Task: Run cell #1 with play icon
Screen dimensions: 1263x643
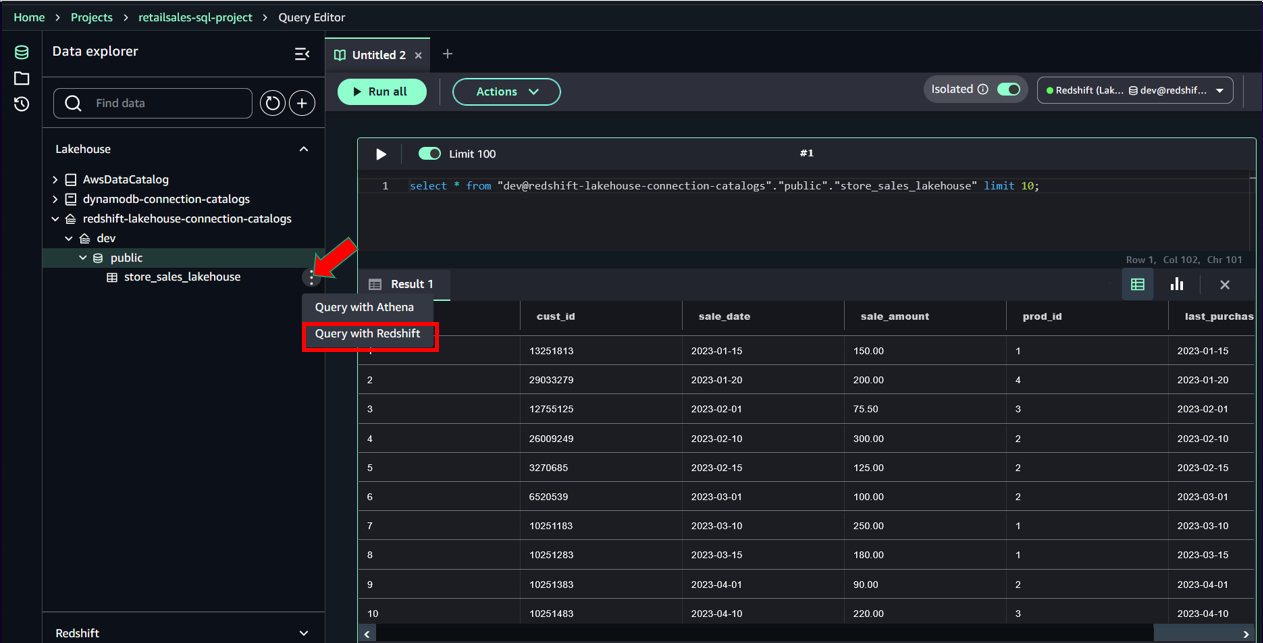Action: pyautogui.click(x=380, y=154)
